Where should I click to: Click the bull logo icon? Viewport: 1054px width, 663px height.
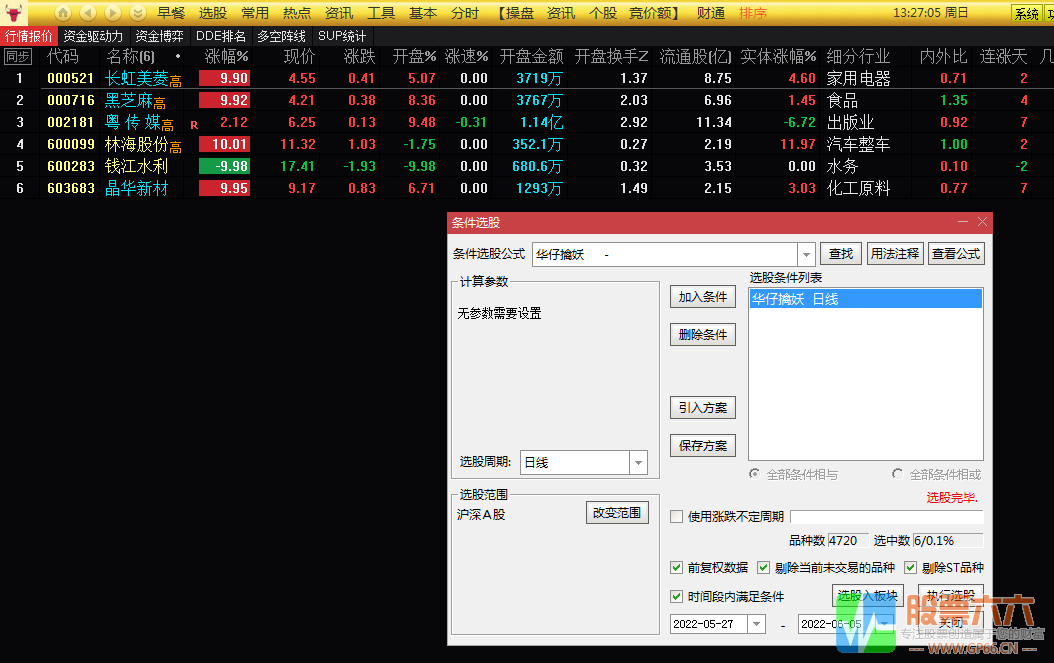click(x=13, y=12)
